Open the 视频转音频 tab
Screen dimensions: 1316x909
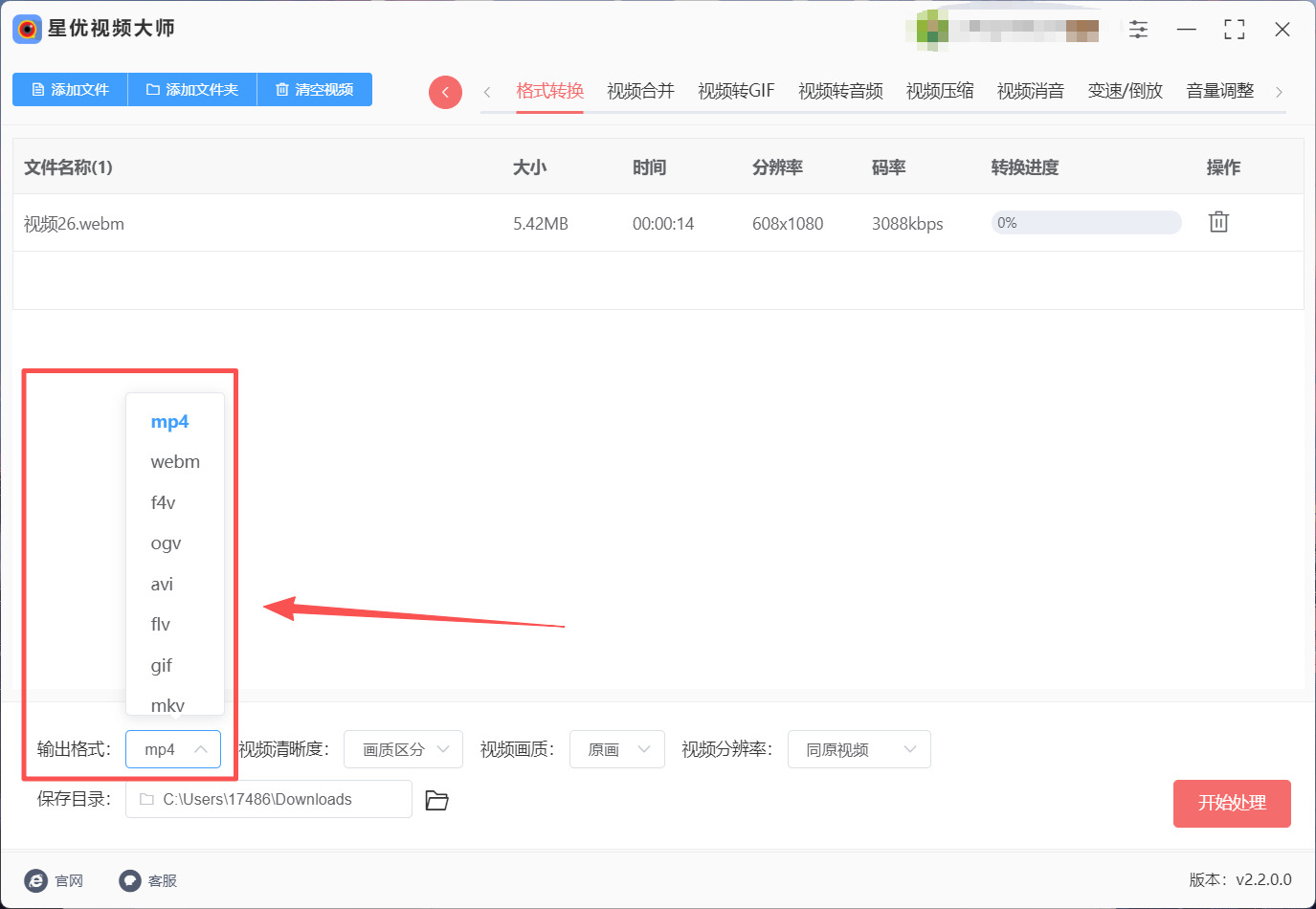pos(840,91)
